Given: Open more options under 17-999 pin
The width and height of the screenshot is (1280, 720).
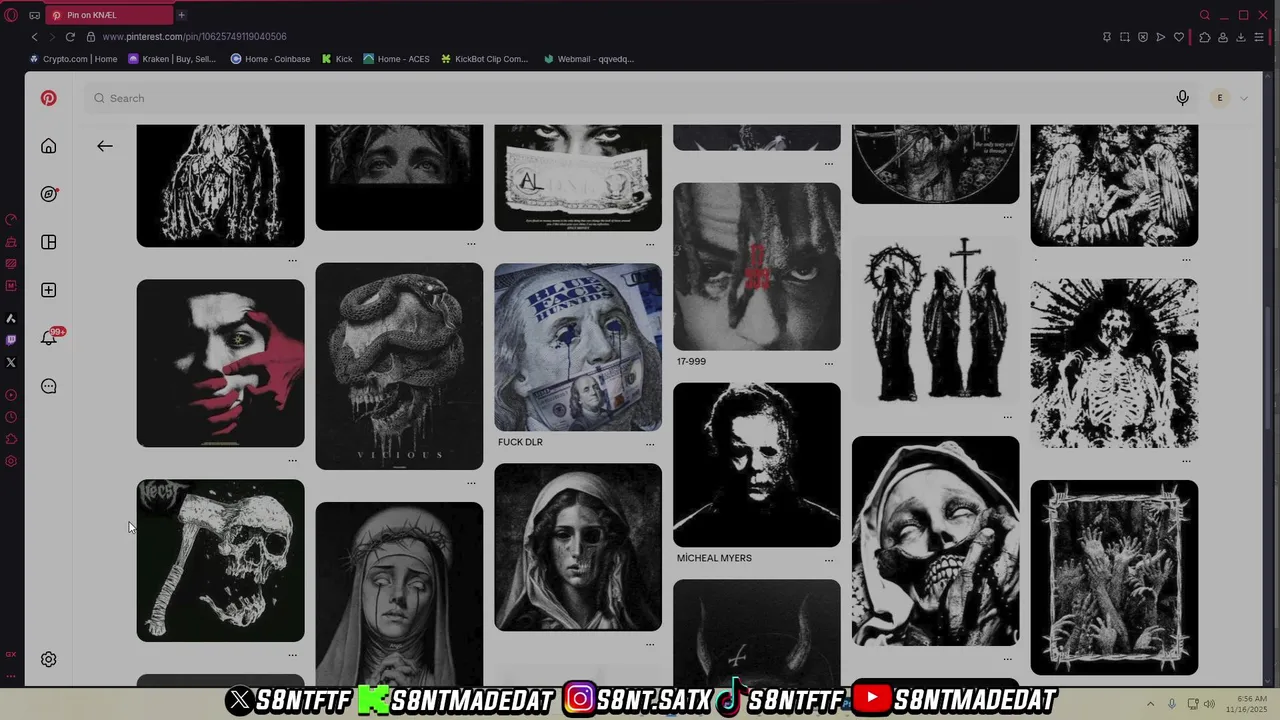Looking at the screenshot, I should pyautogui.click(x=828, y=364).
